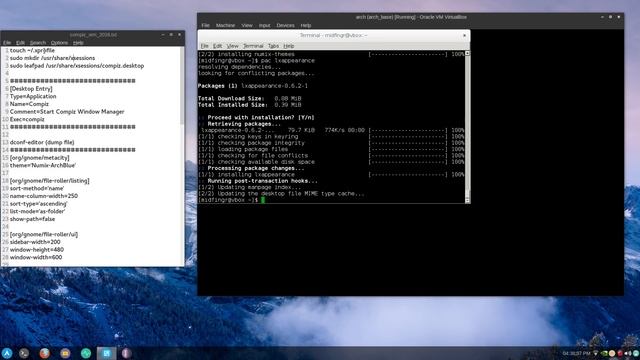Click the '[Desktop Entry]' line in Leafpad
Viewport: 640px width, 360px height.
31,89
